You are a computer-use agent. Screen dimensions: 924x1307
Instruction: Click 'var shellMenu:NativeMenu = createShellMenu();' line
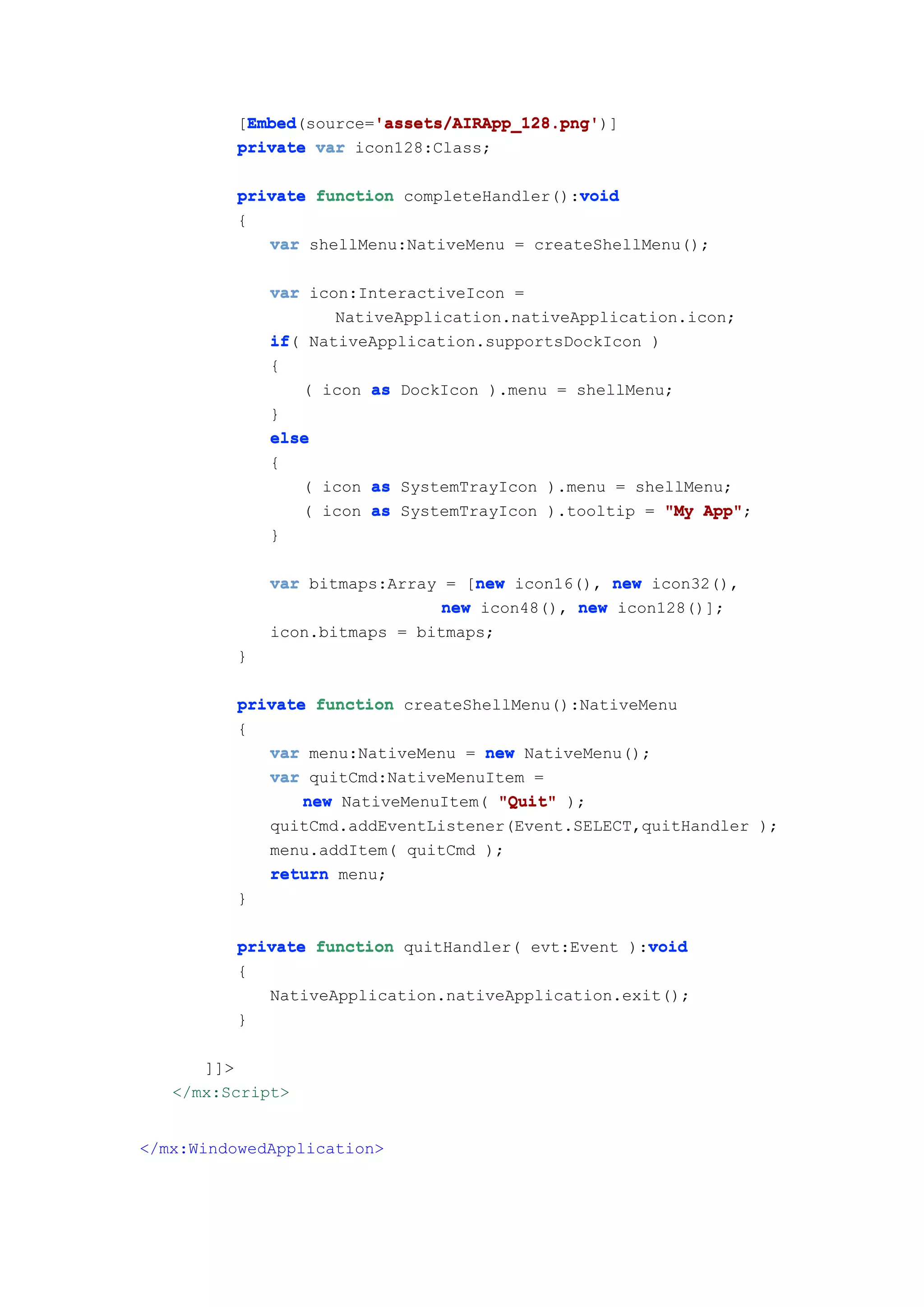click(x=490, y=246)
